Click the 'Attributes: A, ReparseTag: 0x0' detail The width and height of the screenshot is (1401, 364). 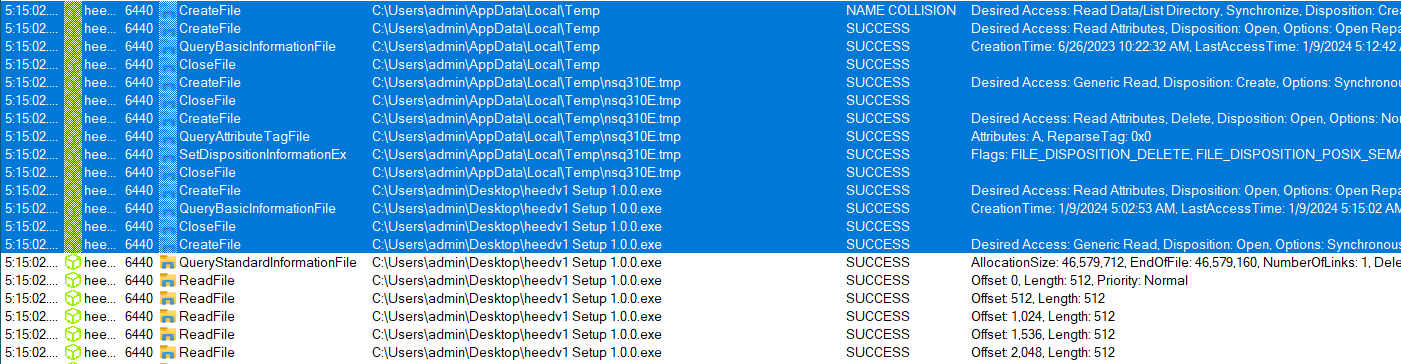tap(1061, 136)
